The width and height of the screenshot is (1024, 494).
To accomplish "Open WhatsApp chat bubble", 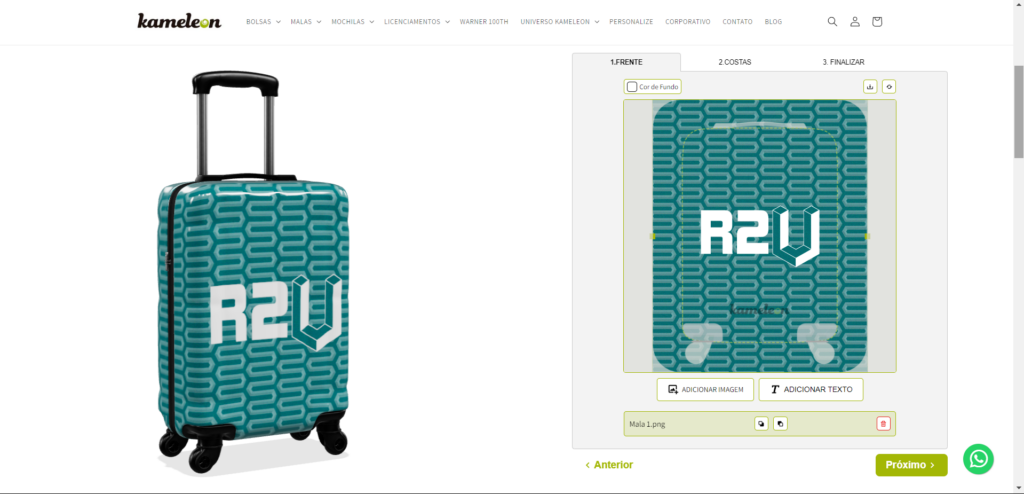I will pos(978,459).
